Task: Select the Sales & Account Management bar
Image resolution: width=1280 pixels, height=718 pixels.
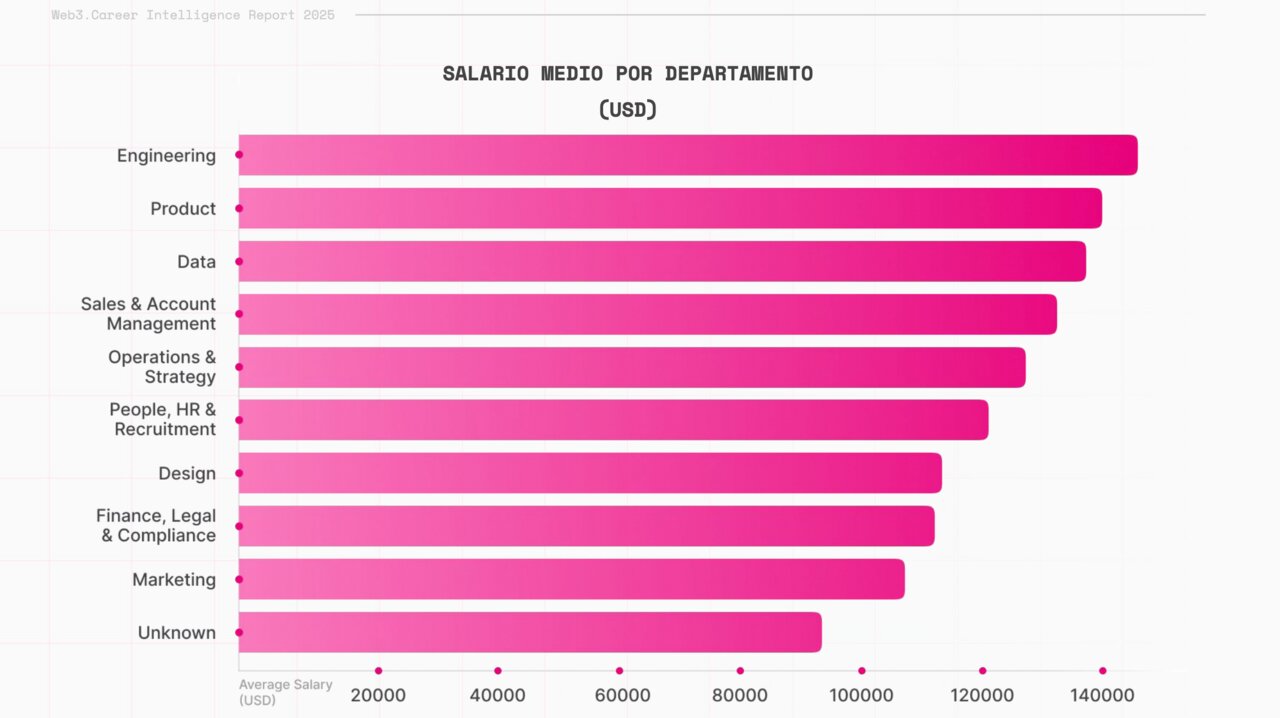Action: coord(648,314)
